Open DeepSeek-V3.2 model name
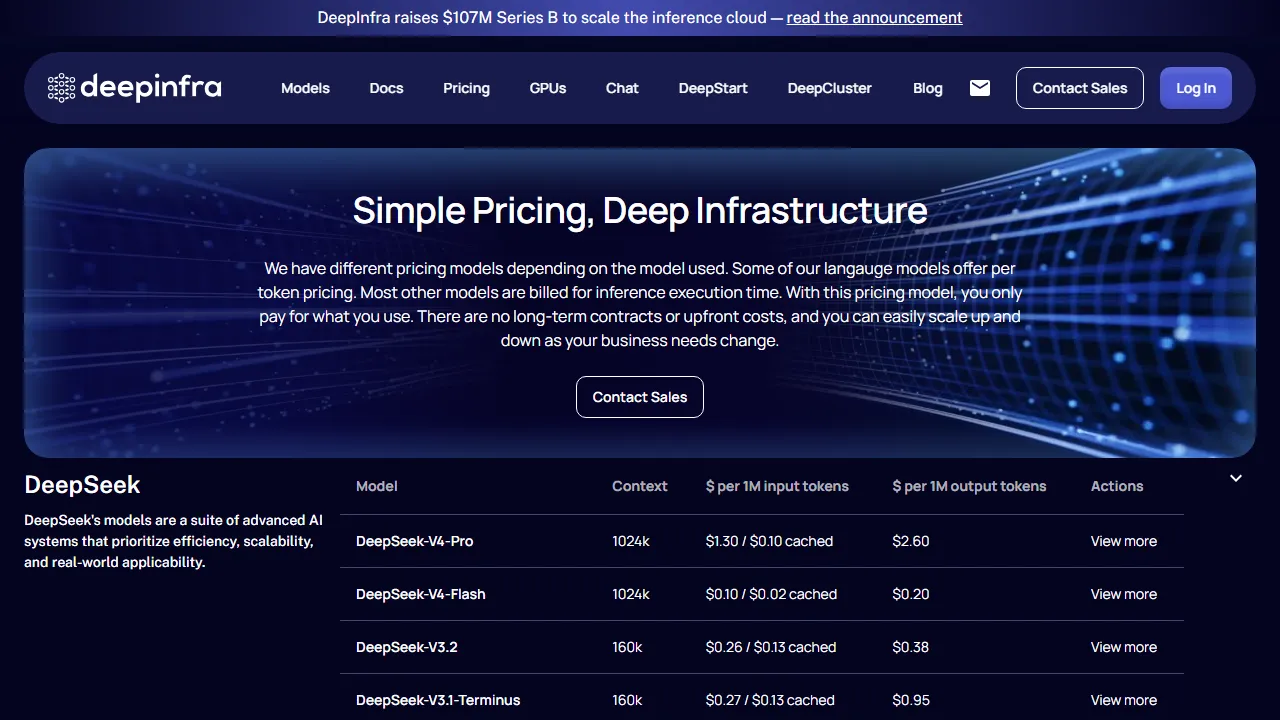The width and height of the screenshot is (1280, 720). pyautogui.click(x=407, y=647)
